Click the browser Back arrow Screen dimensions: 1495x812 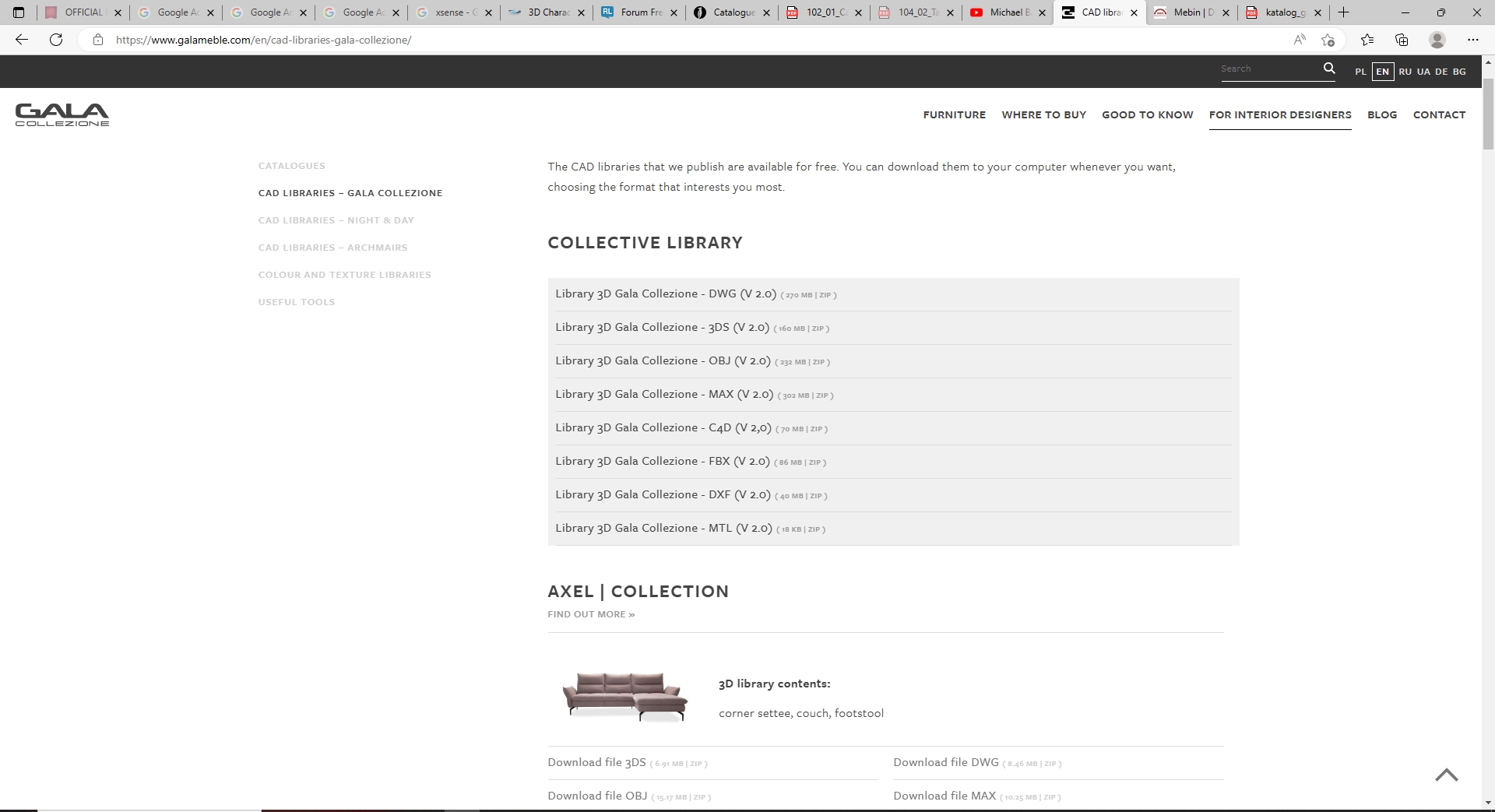22,40
